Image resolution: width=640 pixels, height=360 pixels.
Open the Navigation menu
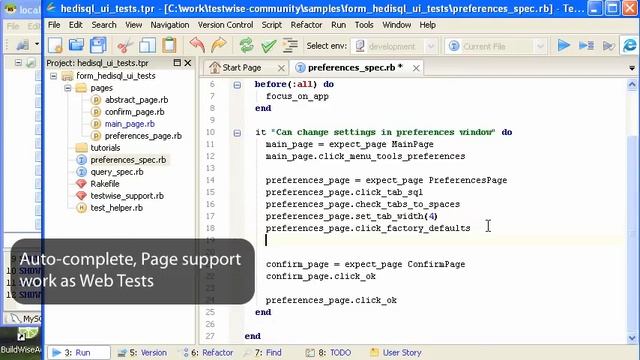click(170, 25)
